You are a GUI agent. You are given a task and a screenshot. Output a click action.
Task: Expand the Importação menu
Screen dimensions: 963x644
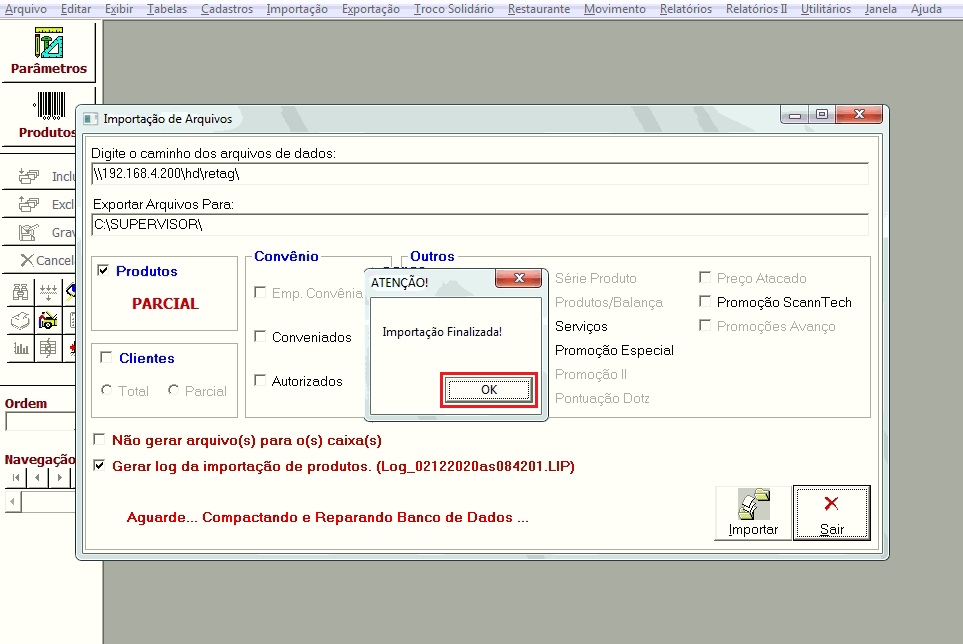pos(296,9)
